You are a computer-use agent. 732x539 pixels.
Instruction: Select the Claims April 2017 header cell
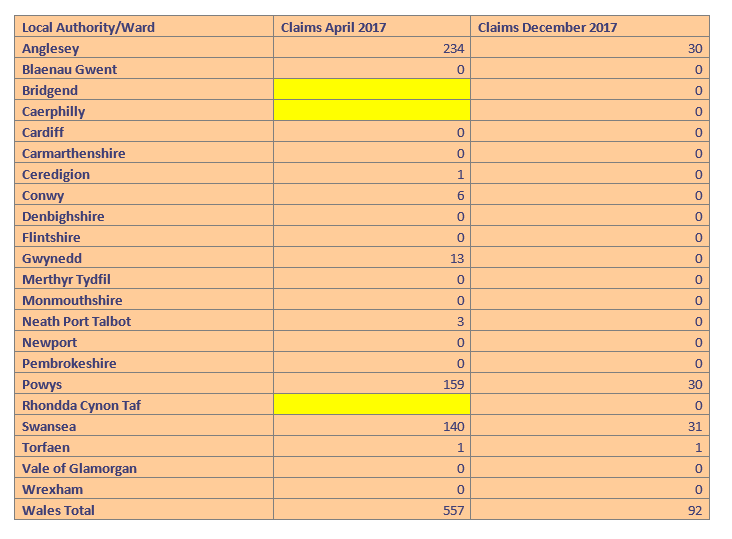[334, 27]
